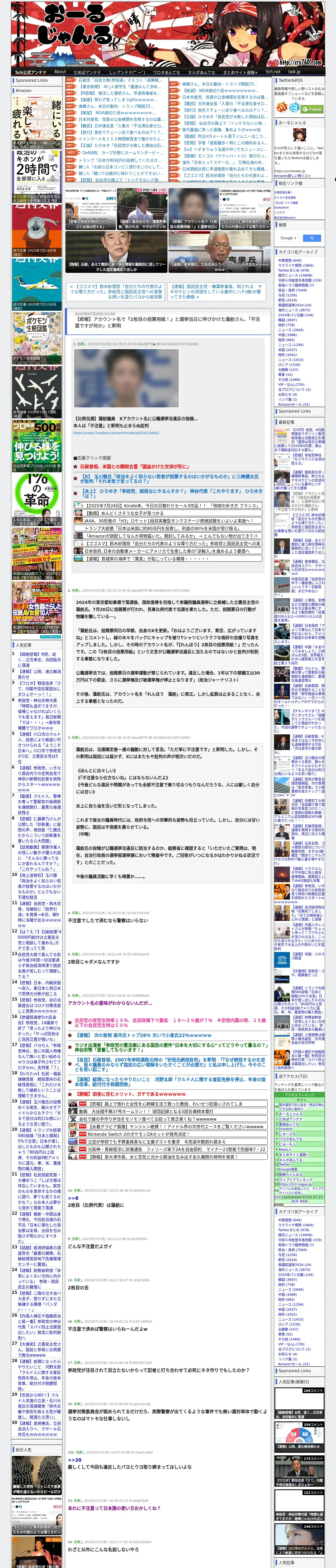336x1568 pixels.
Task: Open the news.livedoor.com article URL
Action: click(116, 433)
